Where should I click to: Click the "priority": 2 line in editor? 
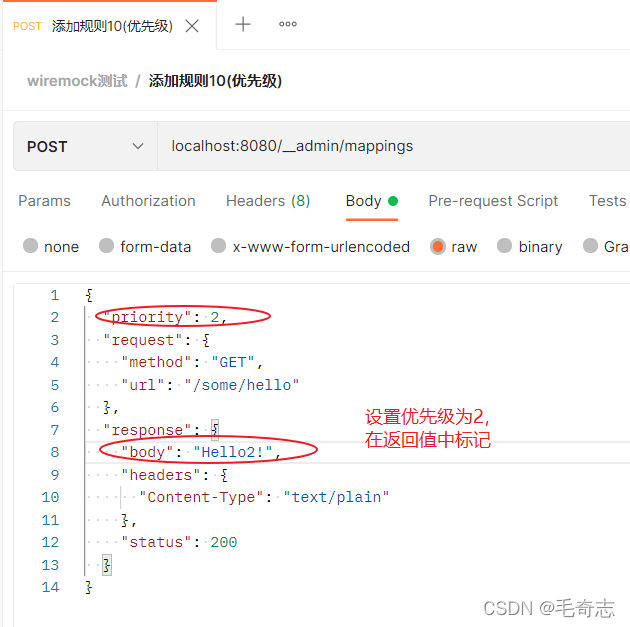click(165, 317)
